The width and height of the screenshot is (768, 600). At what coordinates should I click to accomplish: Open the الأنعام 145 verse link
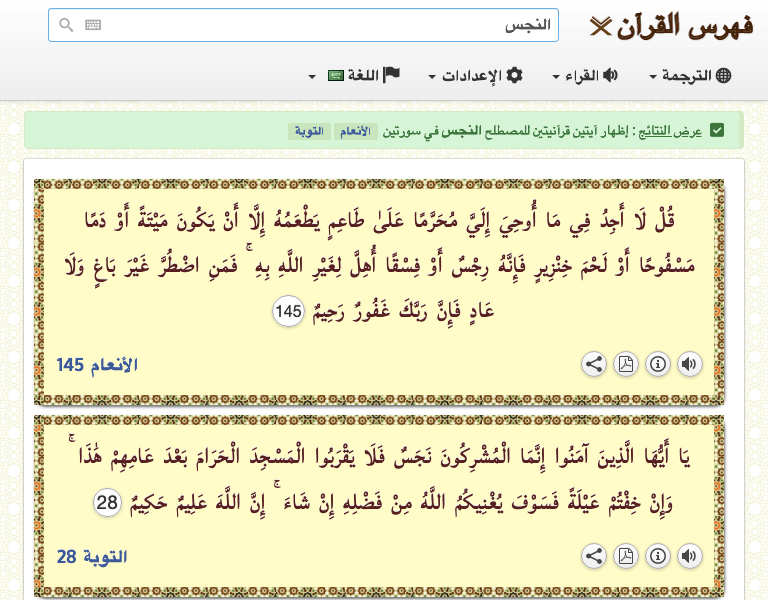point(97,364)
